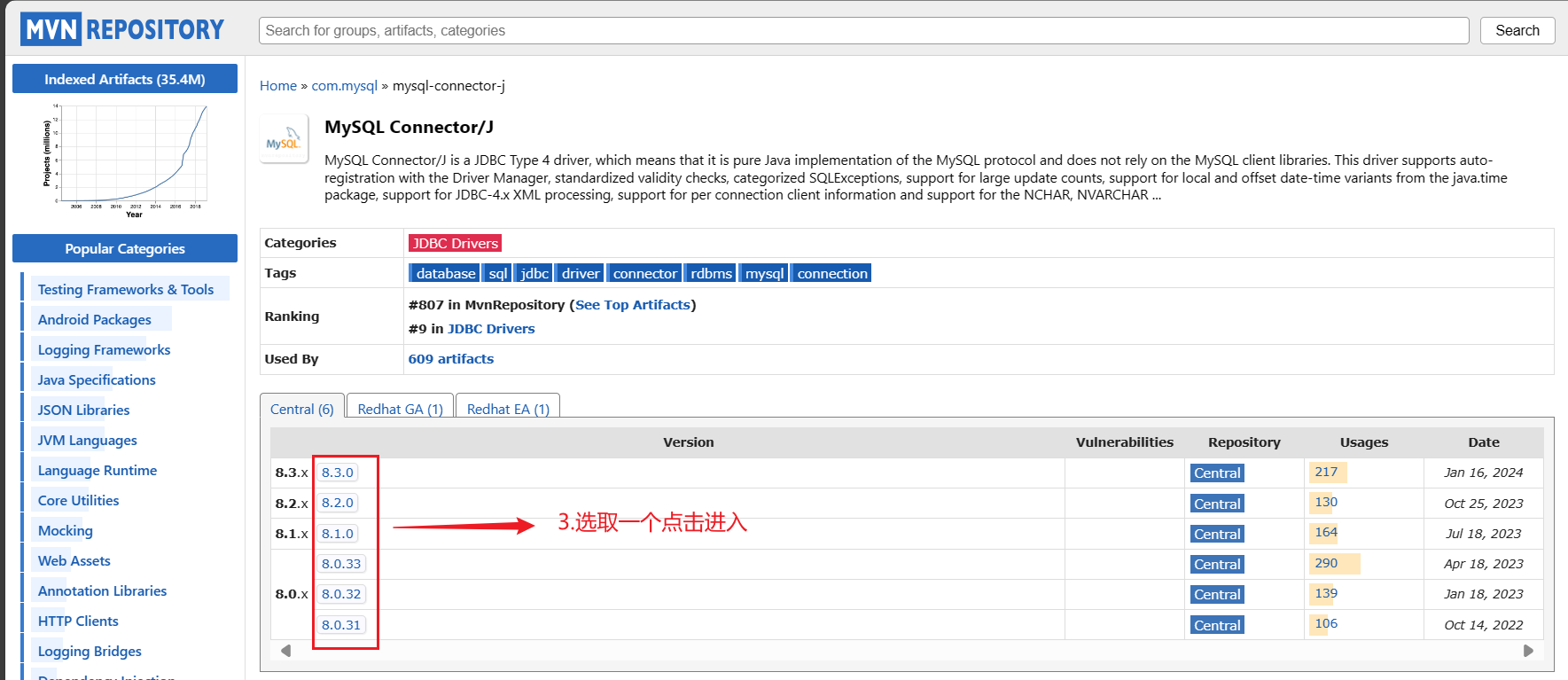The height and width of the screenshot is (680, 1568).
Task: Open the 290 usages link
Action: [1326, 563]
